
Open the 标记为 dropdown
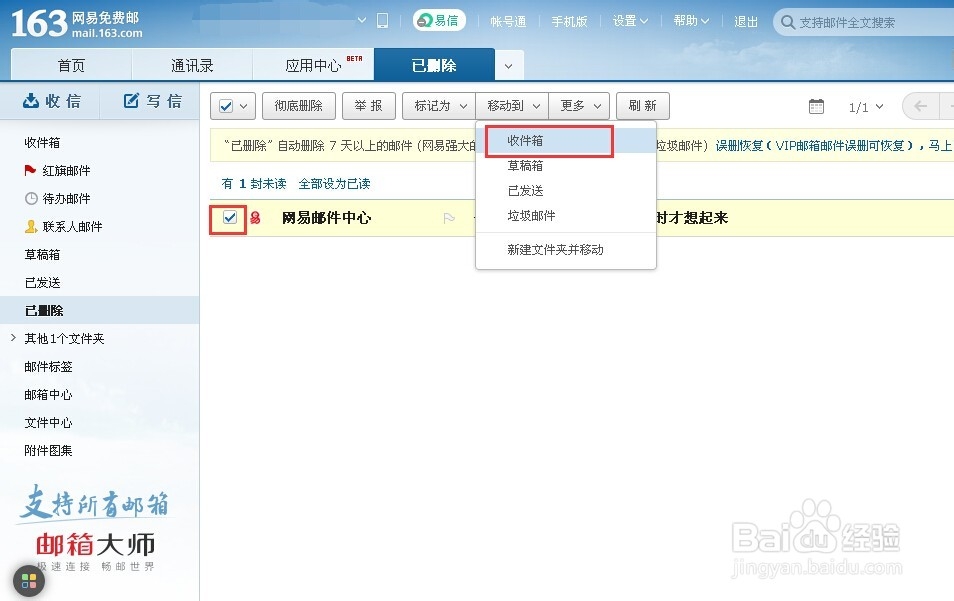(x=437, y=105)
